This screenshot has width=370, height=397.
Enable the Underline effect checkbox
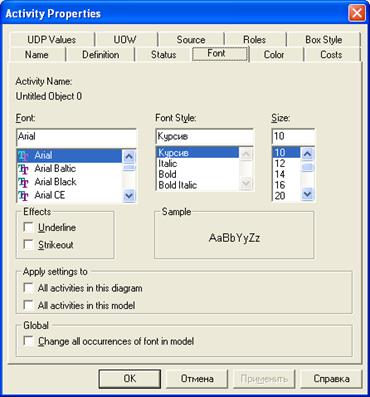pos(29,228)
